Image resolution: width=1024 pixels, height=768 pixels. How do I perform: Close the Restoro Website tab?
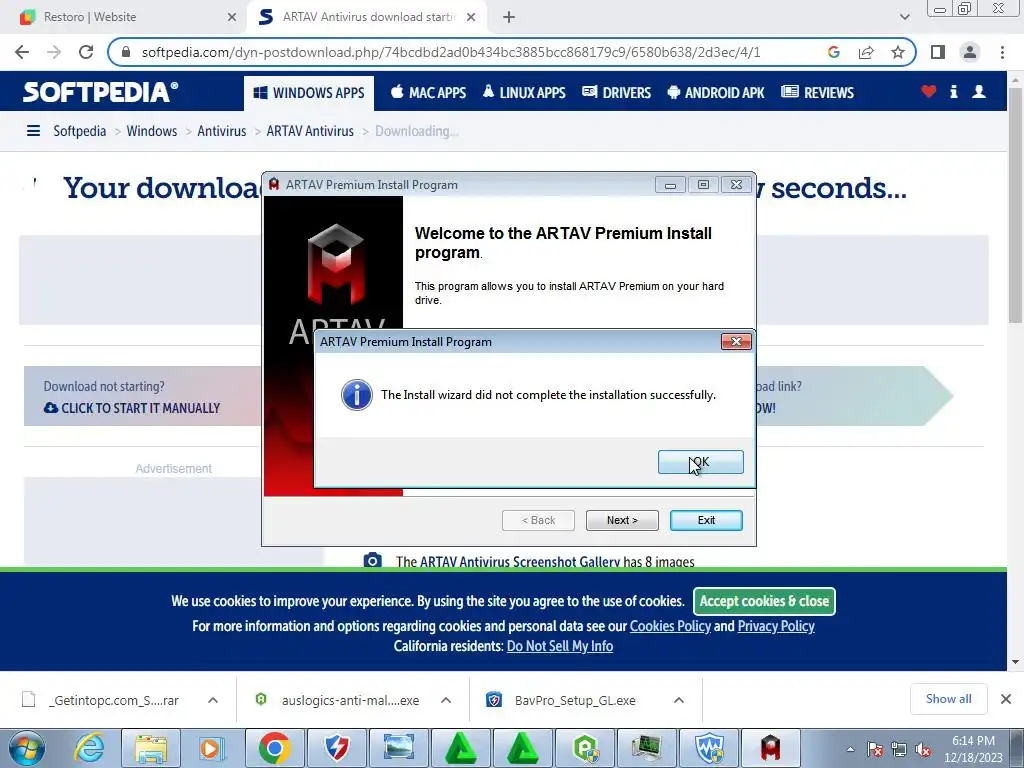pos(231,17)
